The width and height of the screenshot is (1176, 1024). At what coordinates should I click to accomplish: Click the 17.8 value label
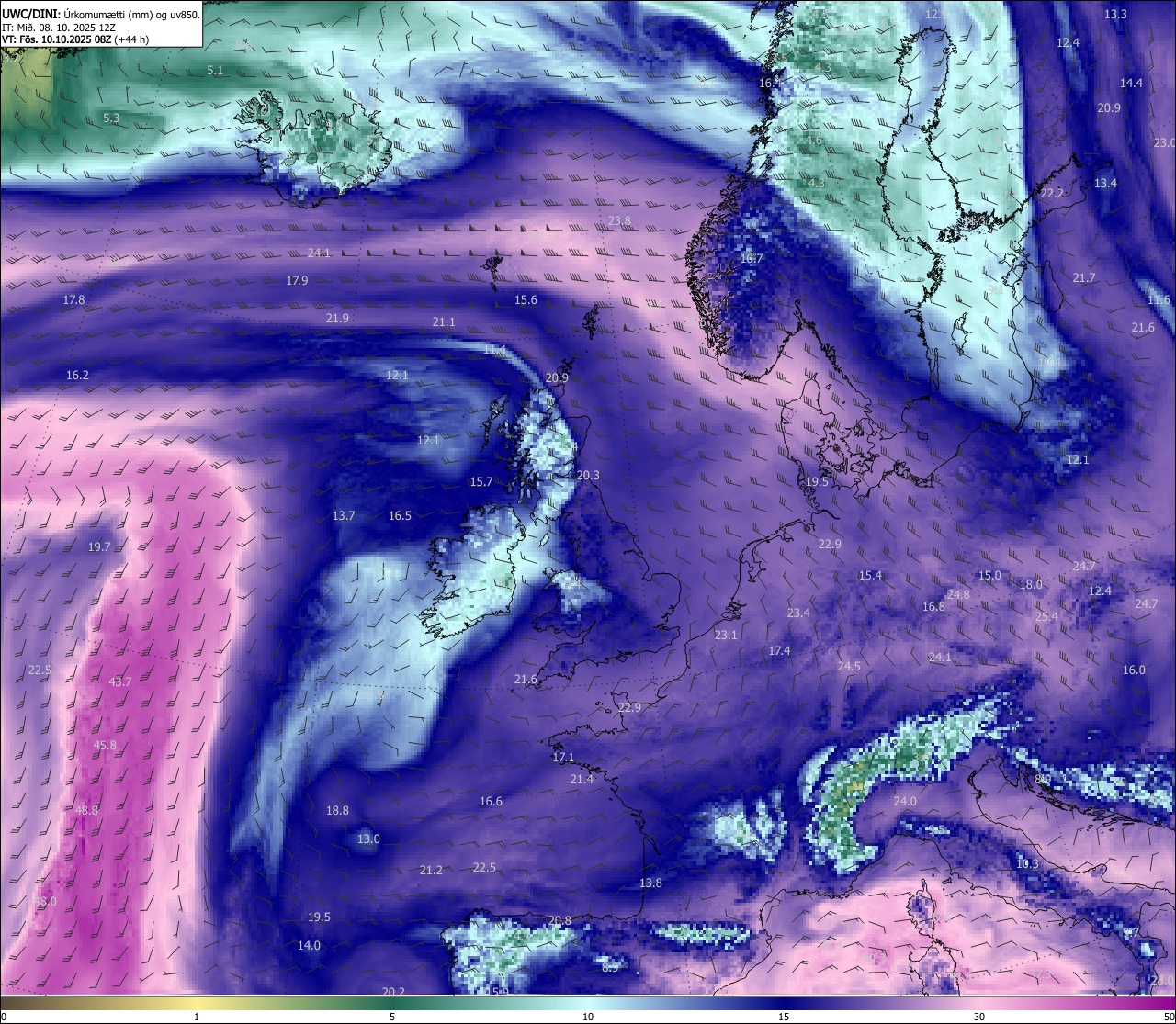coord(73,299)
